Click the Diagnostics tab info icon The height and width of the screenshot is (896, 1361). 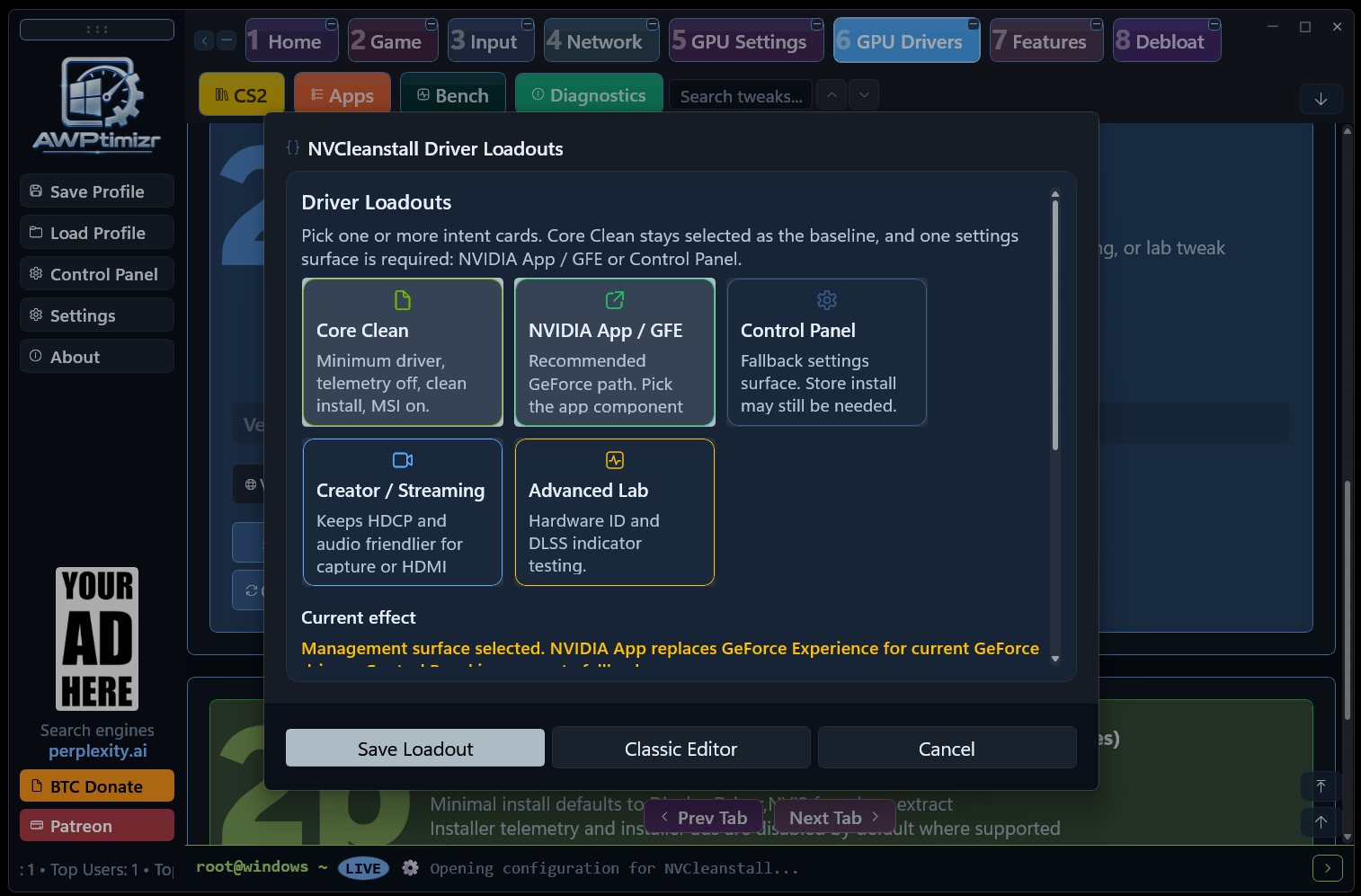(x=538, y=94)
